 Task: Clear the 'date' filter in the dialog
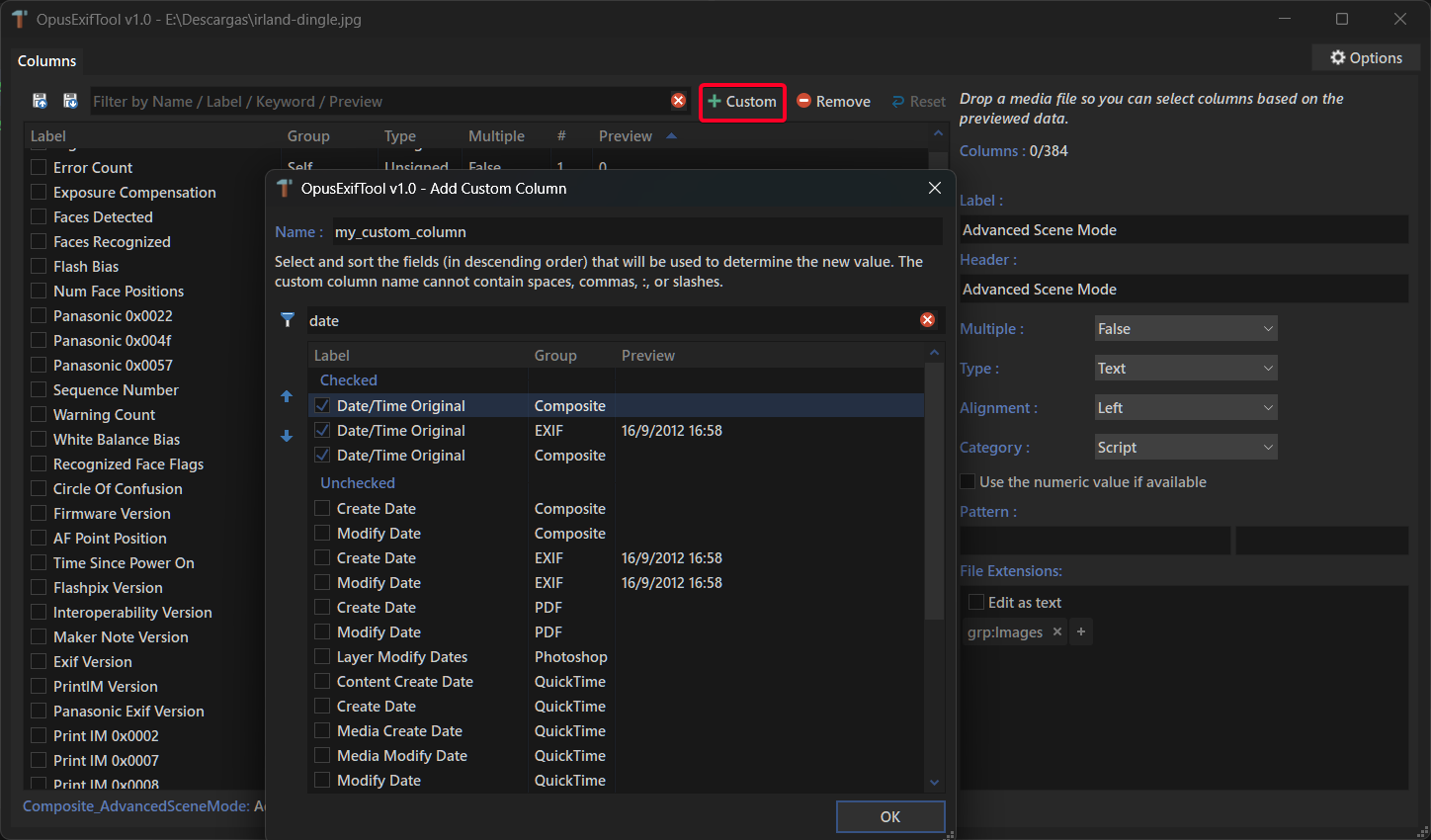[927, 319]
